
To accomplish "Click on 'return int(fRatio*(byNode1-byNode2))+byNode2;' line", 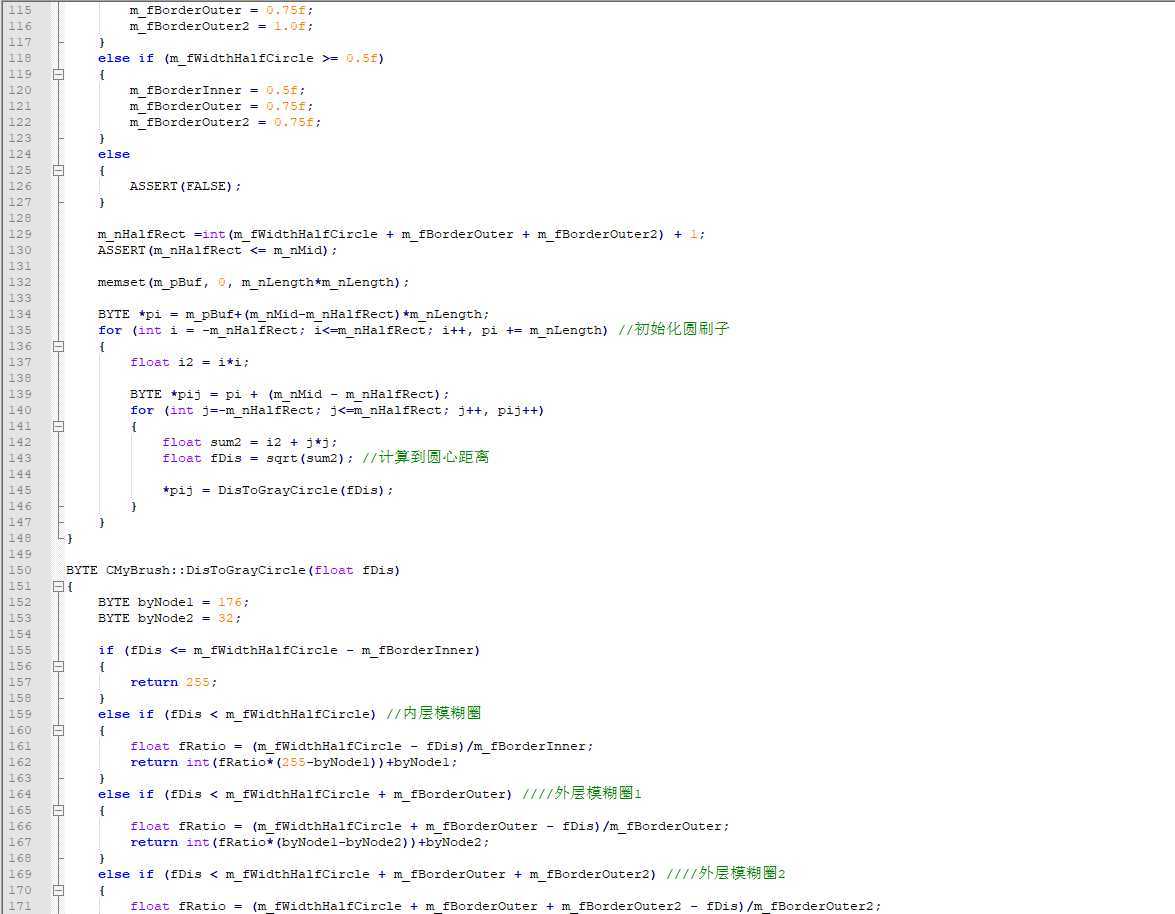I will pos(309,843).
